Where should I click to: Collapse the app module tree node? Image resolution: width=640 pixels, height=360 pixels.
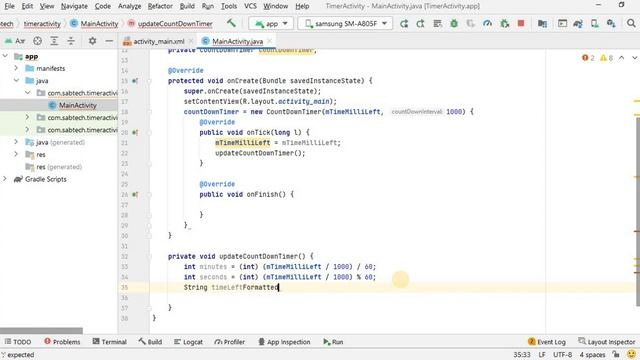tap(5, 56)
